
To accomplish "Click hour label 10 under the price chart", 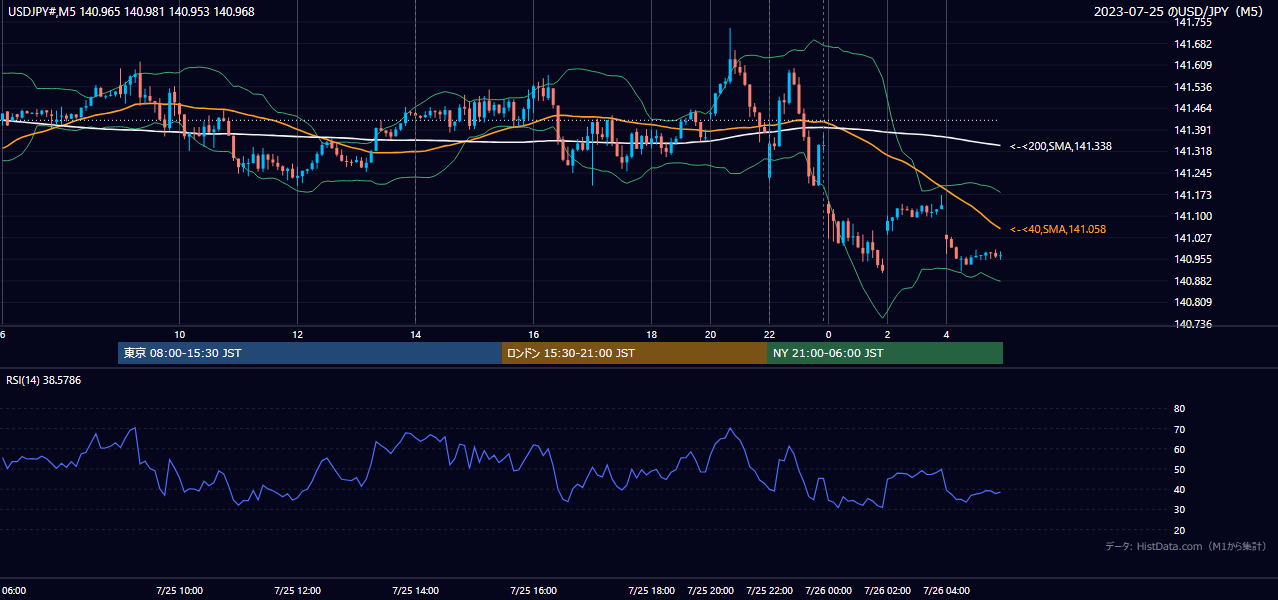I will pyautogui.click(x=180, y=334).
